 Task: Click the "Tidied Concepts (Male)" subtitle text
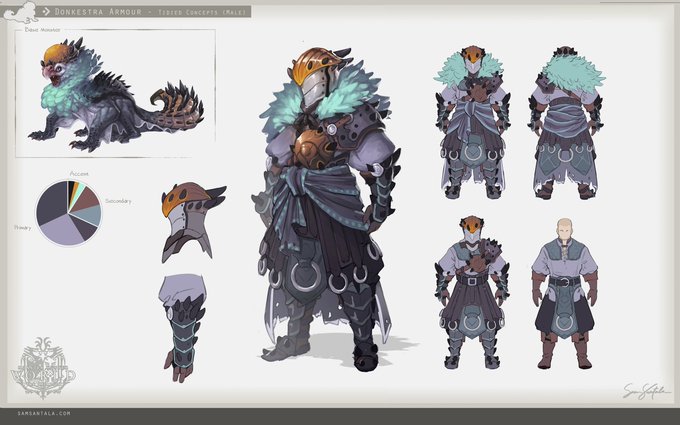point(202,12)
